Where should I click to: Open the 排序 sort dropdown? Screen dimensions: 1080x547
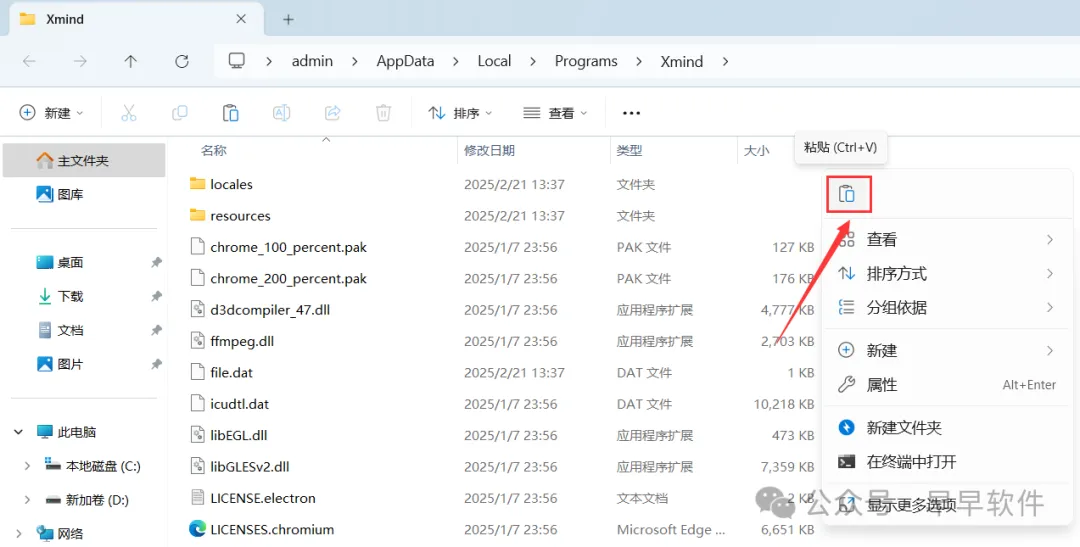pos(460,113)
